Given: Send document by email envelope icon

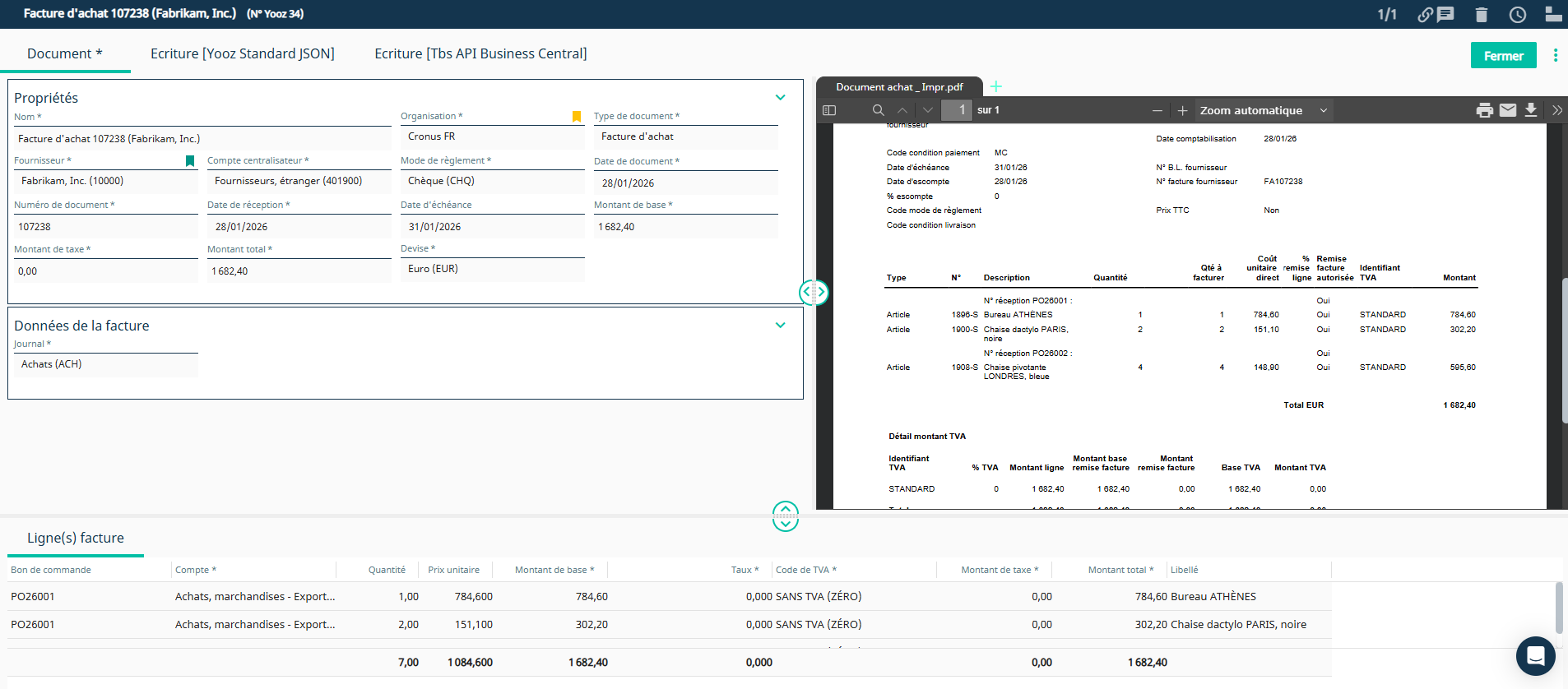Looking at the screenshot, I should (x=1507, y=110).
